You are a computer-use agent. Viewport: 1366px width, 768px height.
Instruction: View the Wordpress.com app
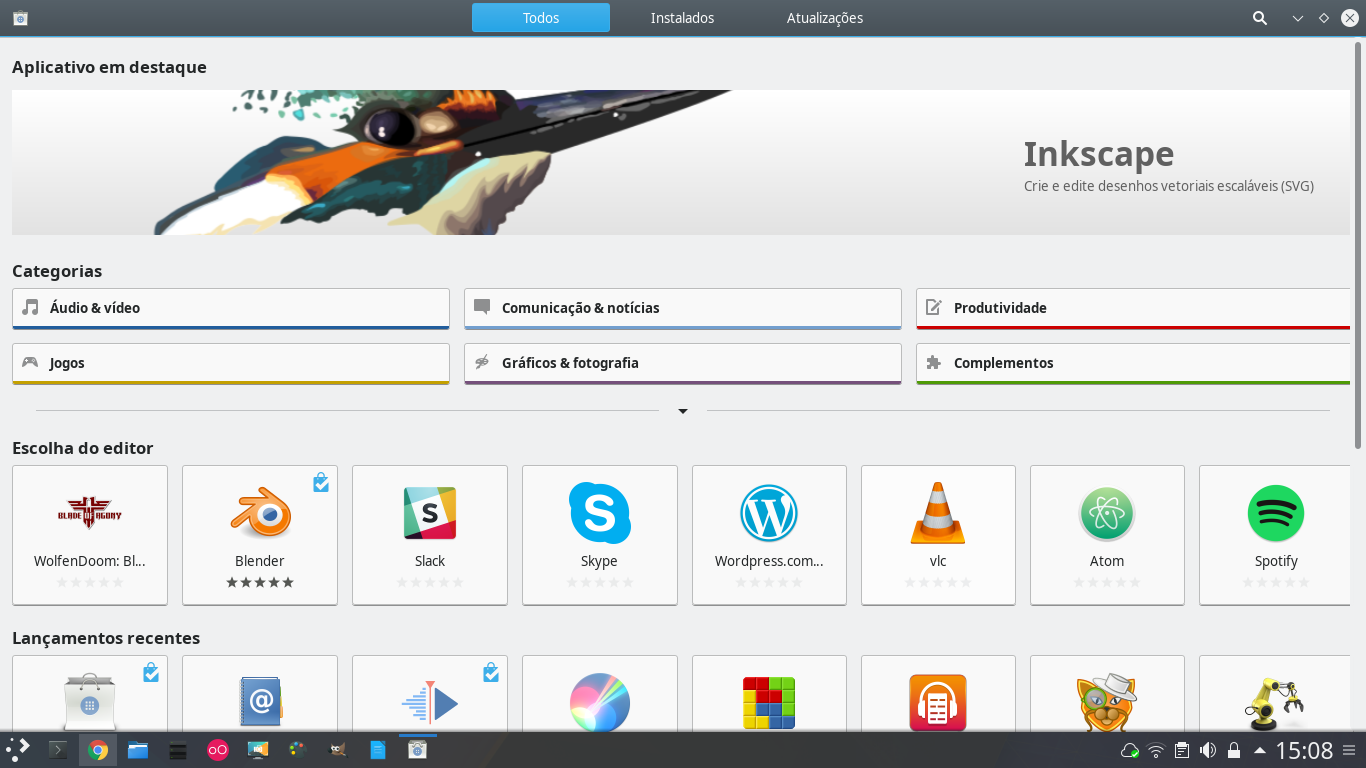point(769,535)
